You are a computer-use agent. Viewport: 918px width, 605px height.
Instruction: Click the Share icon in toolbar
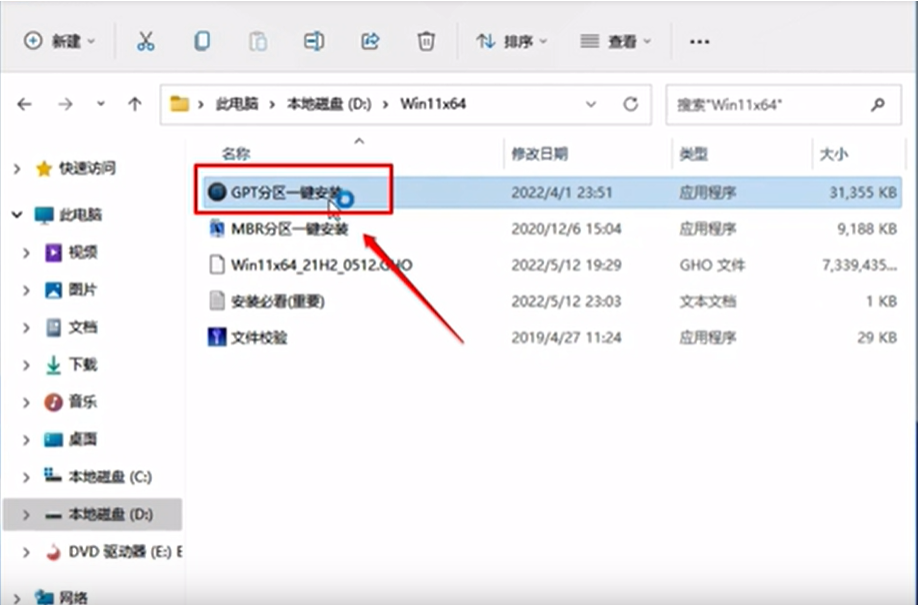[370, 41]
